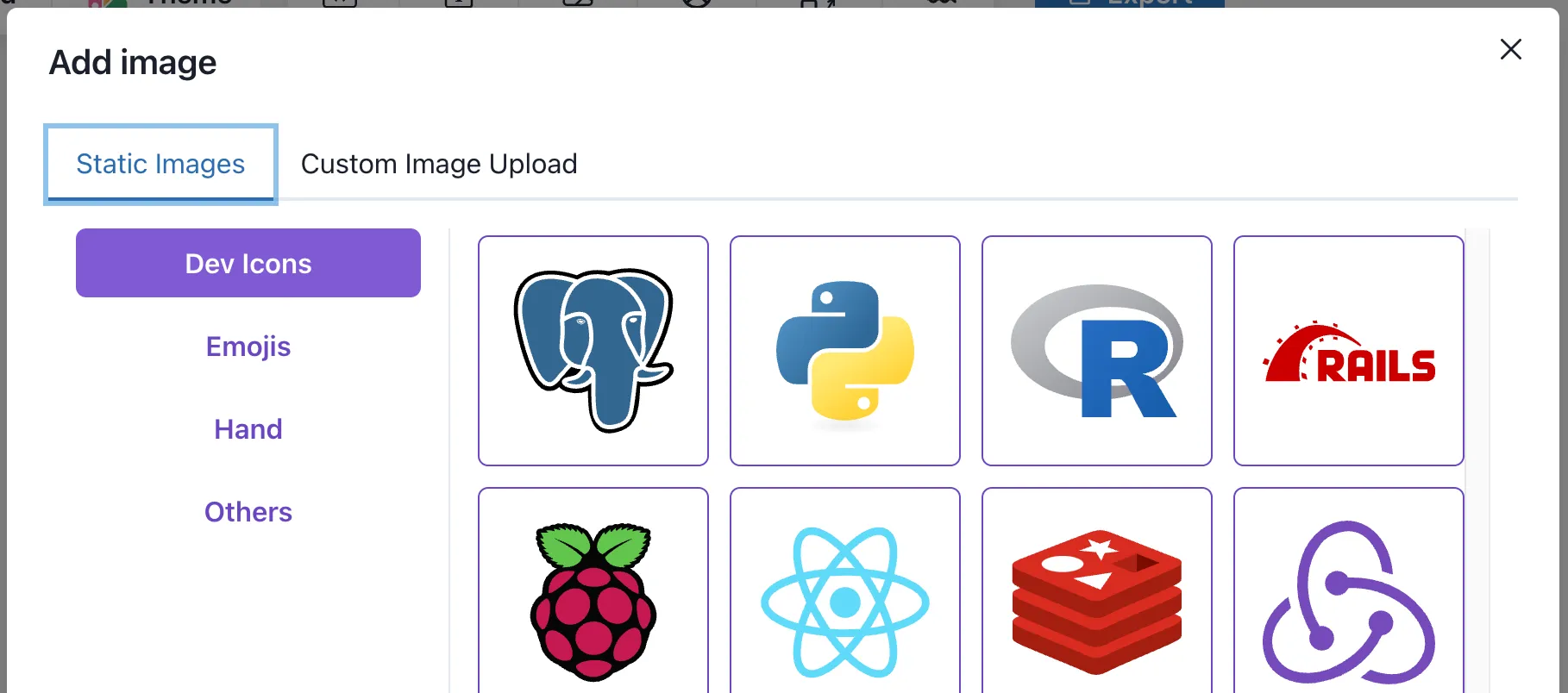Choose the Raspberry Pi icon
The image size is (1568, 693).
[x=593, y=591]
